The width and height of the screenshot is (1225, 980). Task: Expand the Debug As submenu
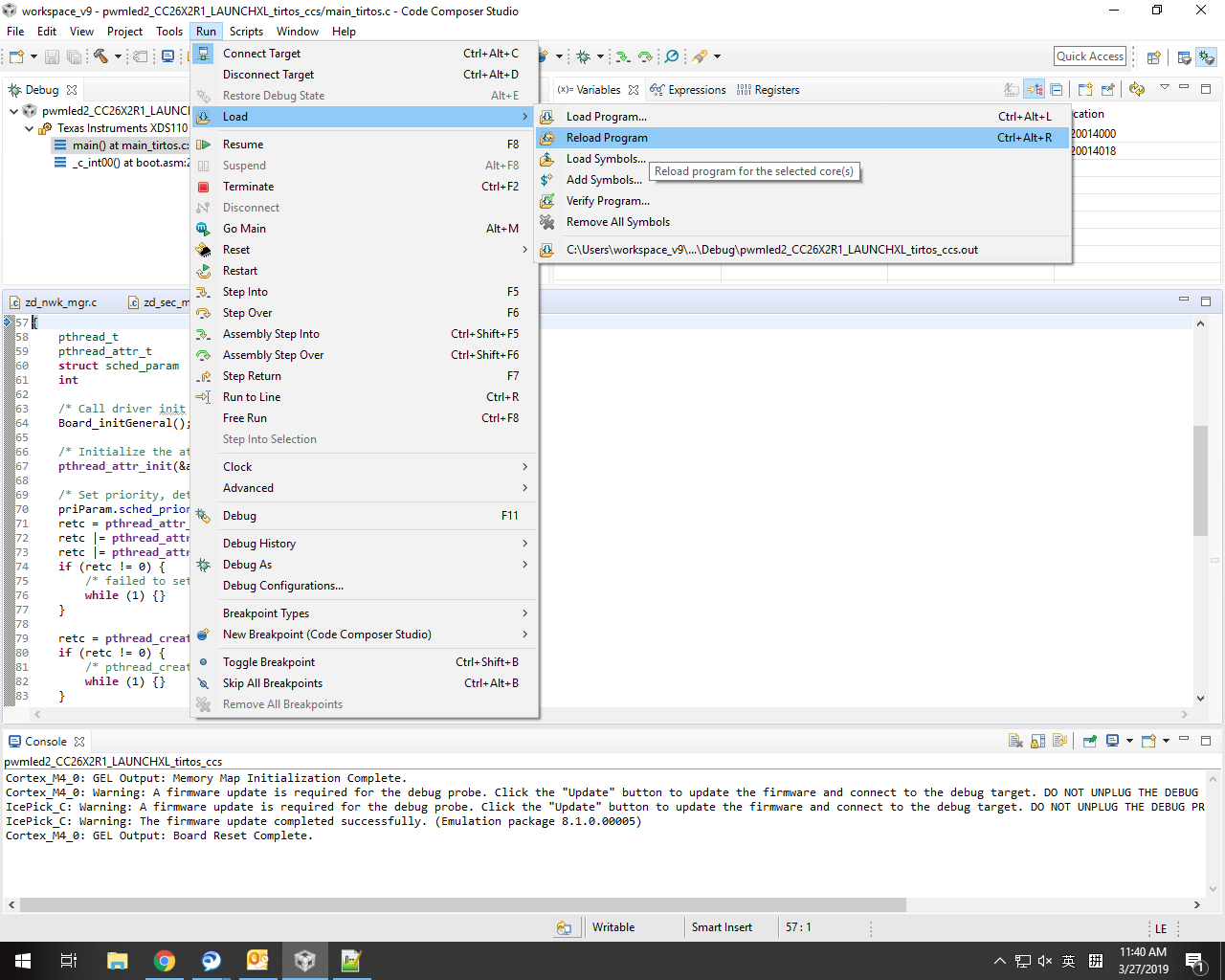pos(365,565)
